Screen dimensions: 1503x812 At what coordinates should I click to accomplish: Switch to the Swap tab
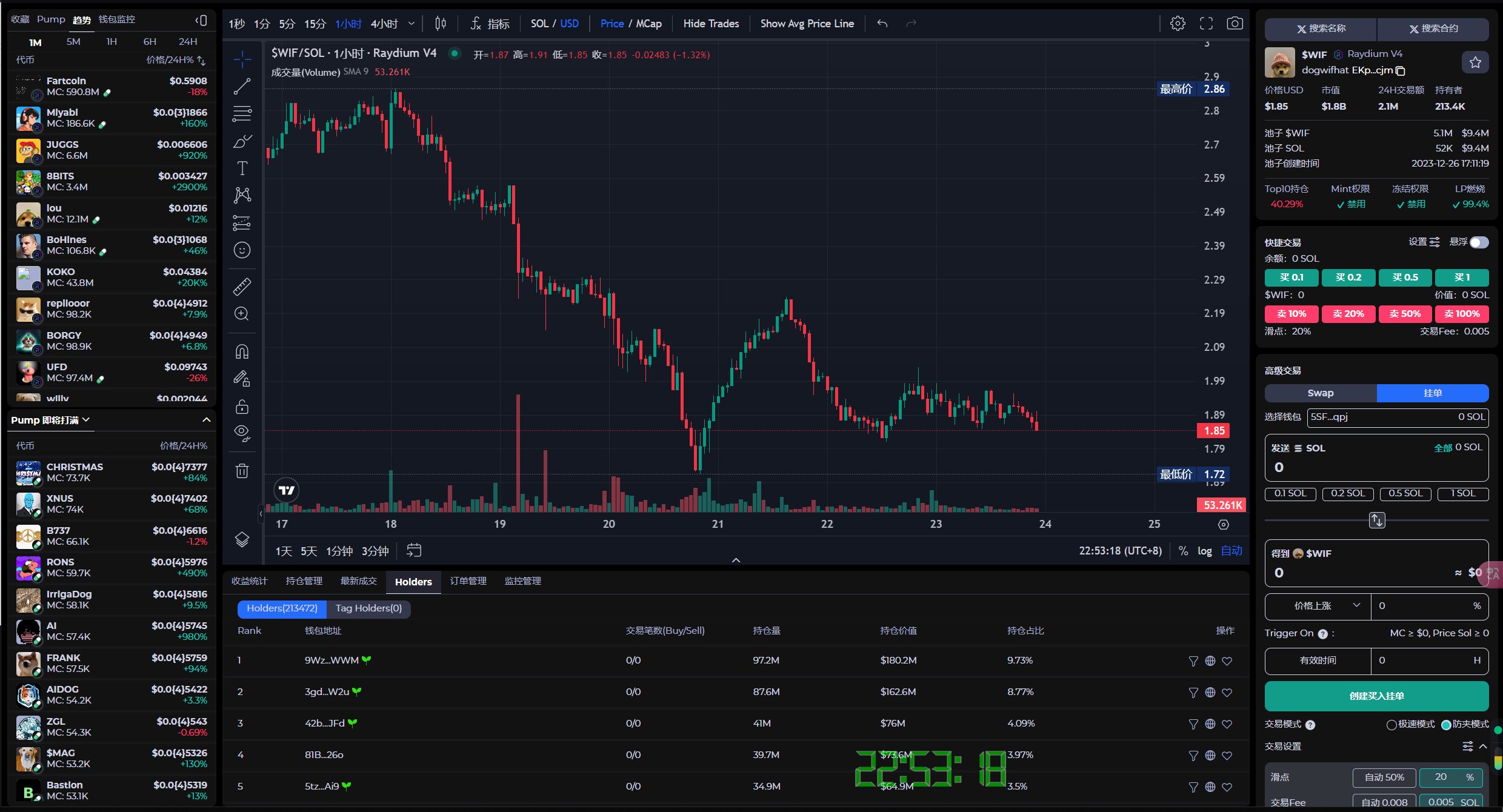[x=1321, y=393]
